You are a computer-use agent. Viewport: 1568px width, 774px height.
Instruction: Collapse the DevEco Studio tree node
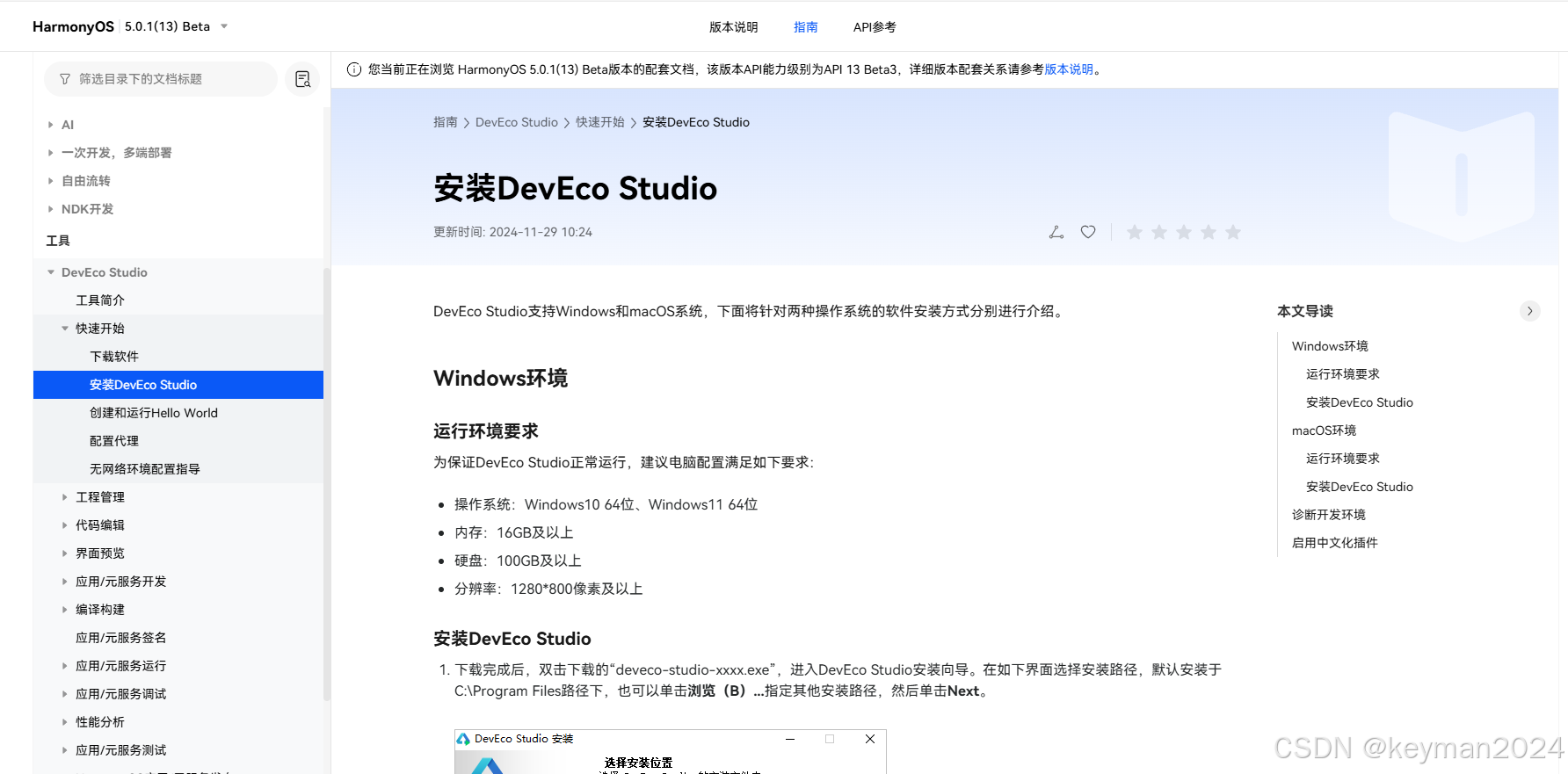click(51, 272)
